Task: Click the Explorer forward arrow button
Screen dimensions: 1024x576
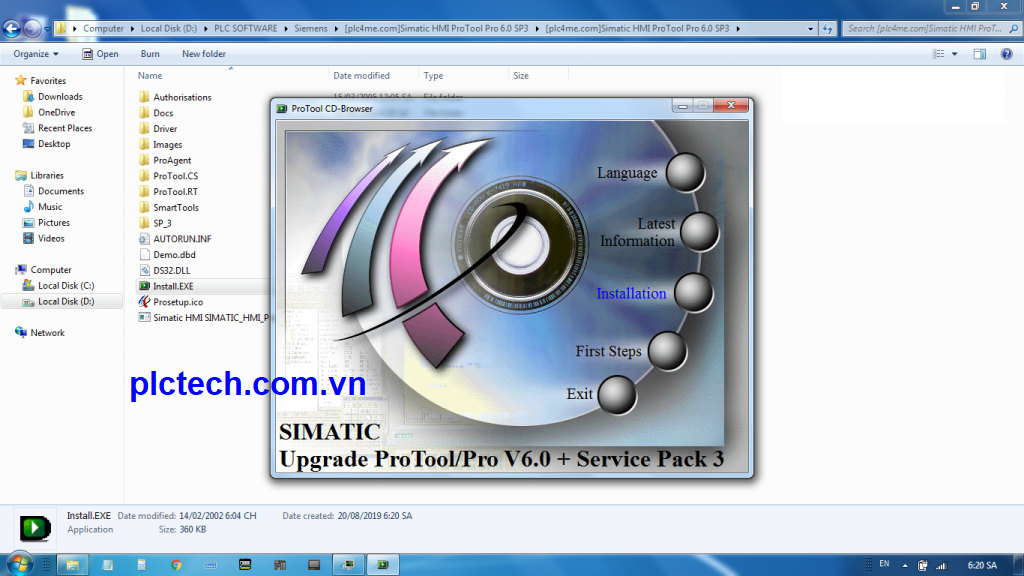Action: pyautogui.click(x=31, y=29)
